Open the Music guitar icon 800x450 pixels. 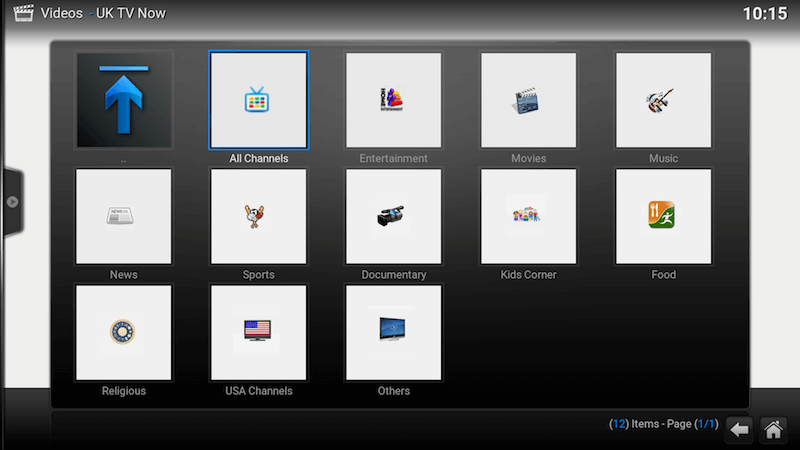pyautogui.click(x=663, y=99)
